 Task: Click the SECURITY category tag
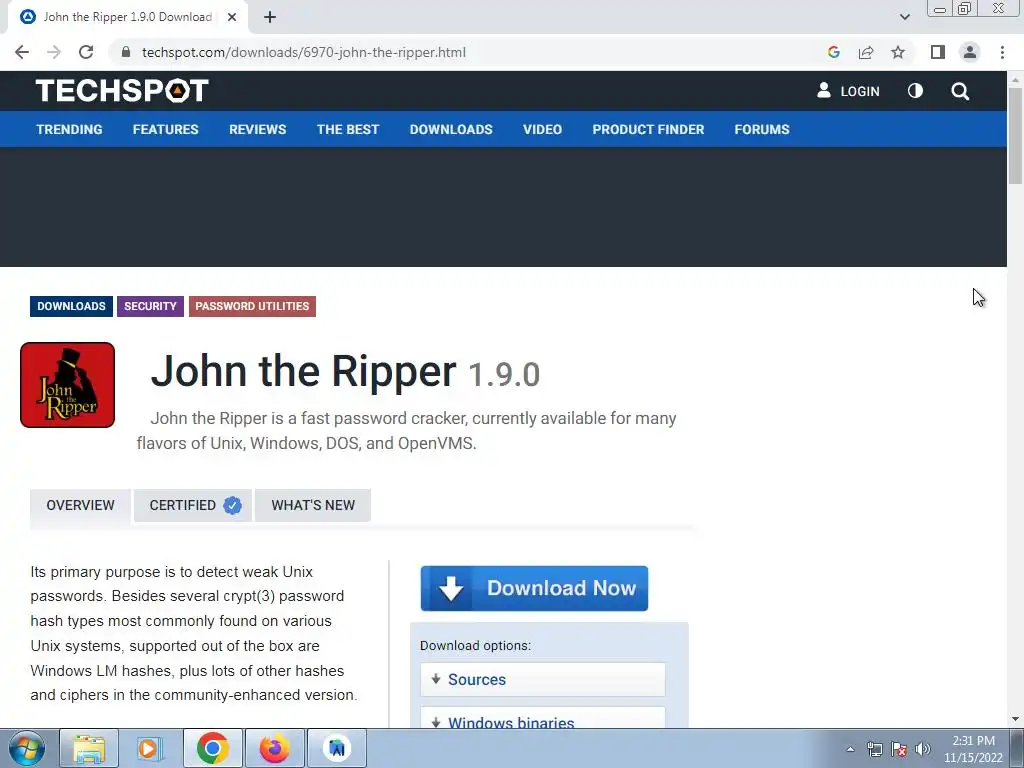(x=150, y=306)
